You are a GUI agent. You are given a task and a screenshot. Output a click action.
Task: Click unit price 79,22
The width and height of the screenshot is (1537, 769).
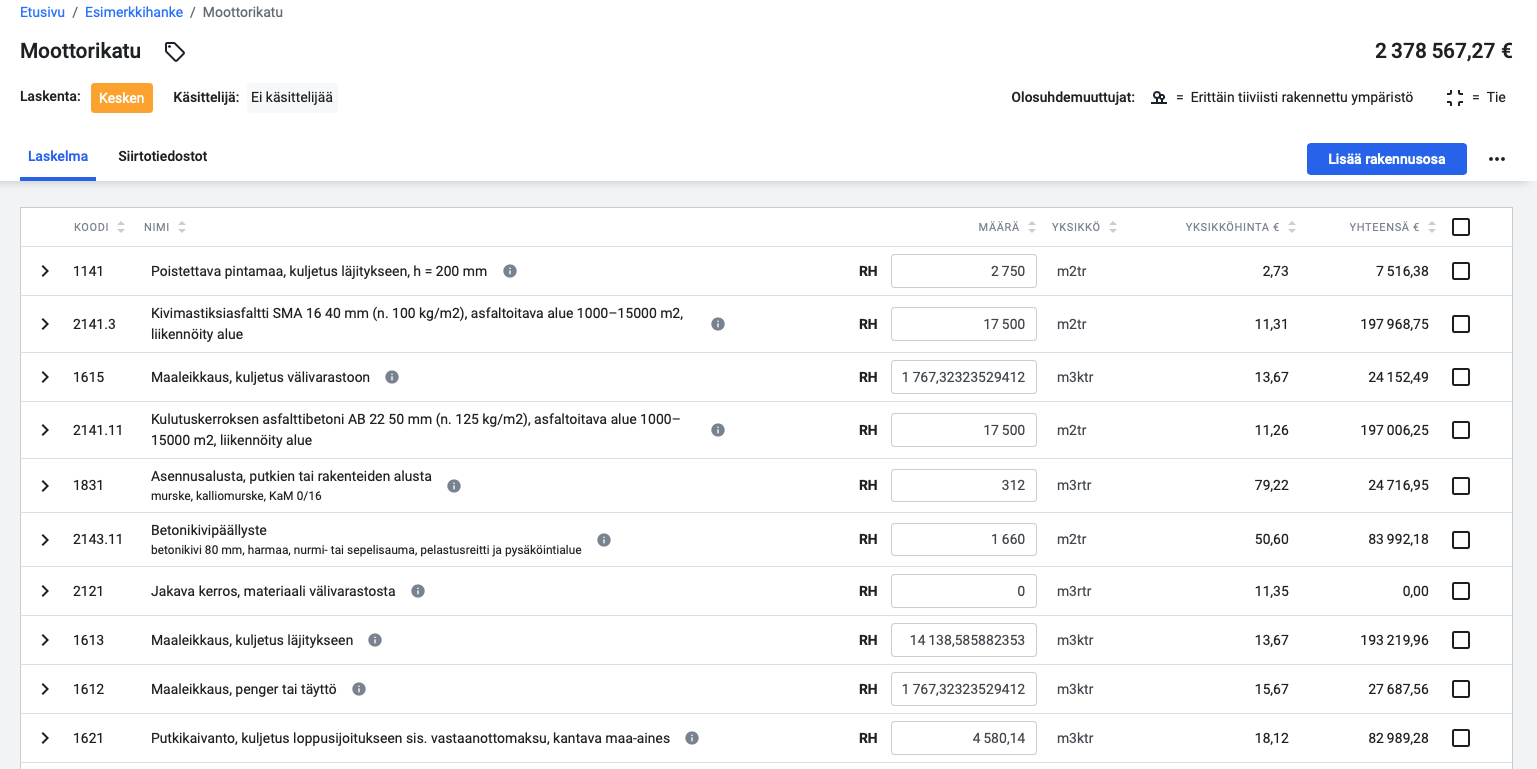[1272, 486]
